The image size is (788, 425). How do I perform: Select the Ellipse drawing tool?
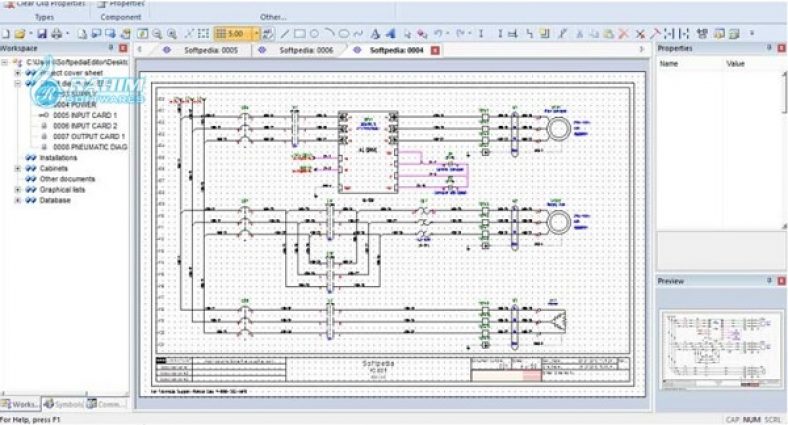pos(344,34)
